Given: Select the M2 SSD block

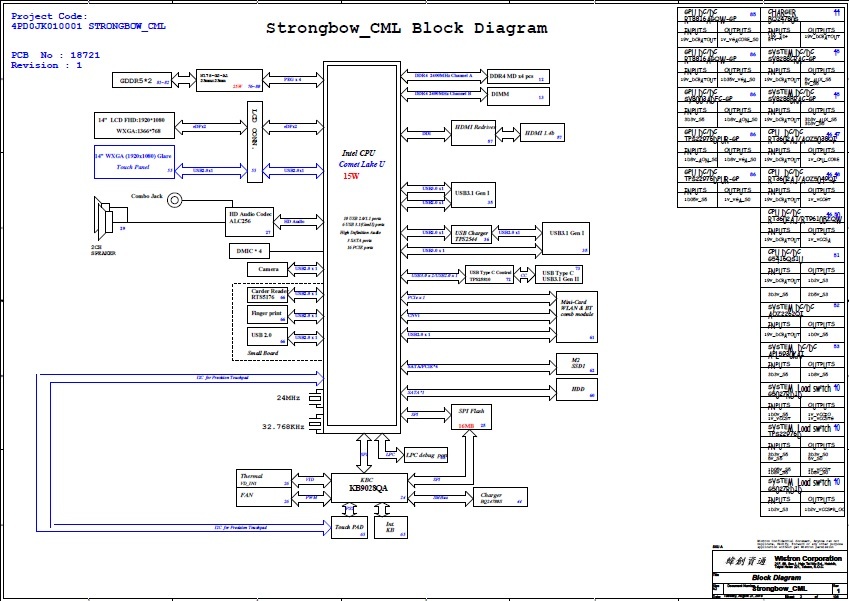Looking at the screenshot, I should pos(577,364).
